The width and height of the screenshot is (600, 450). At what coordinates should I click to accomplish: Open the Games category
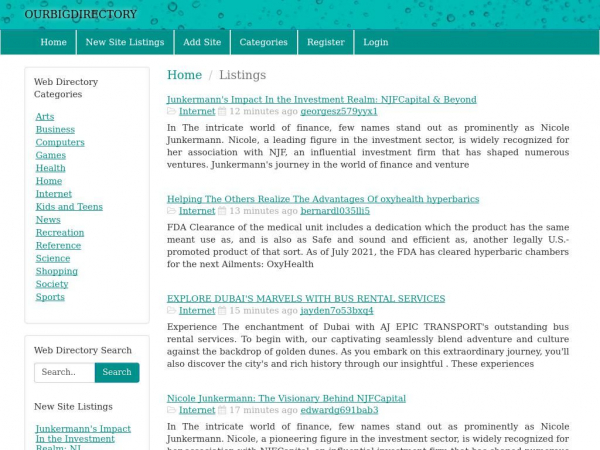[x=51, y=155]
